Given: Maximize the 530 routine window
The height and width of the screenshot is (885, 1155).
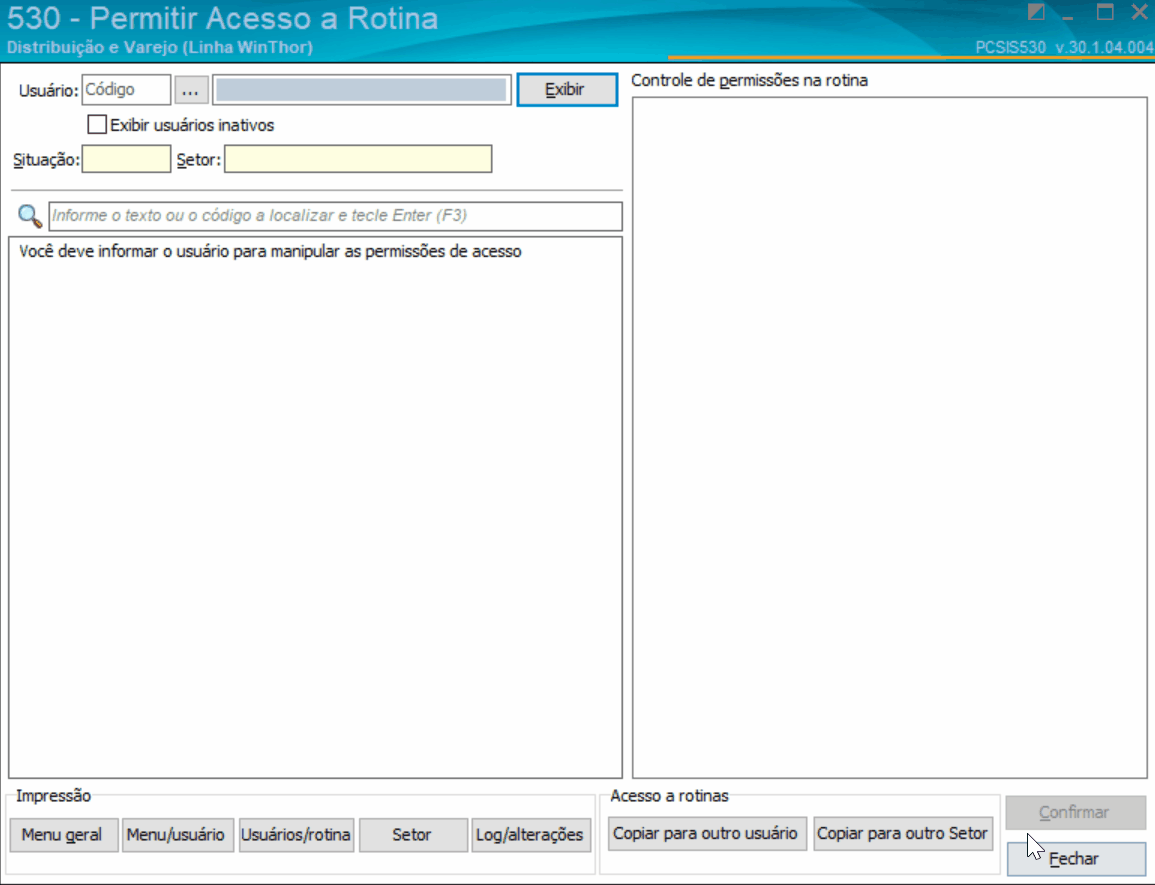Looking at the screenshot, I should point(1105,12).
